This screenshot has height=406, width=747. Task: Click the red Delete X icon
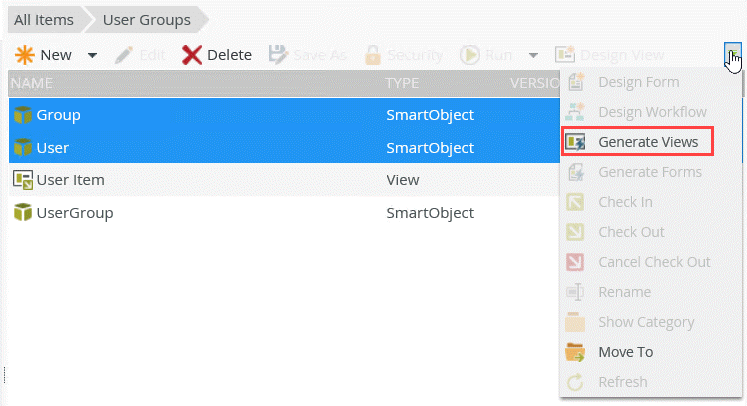(192, 55)
